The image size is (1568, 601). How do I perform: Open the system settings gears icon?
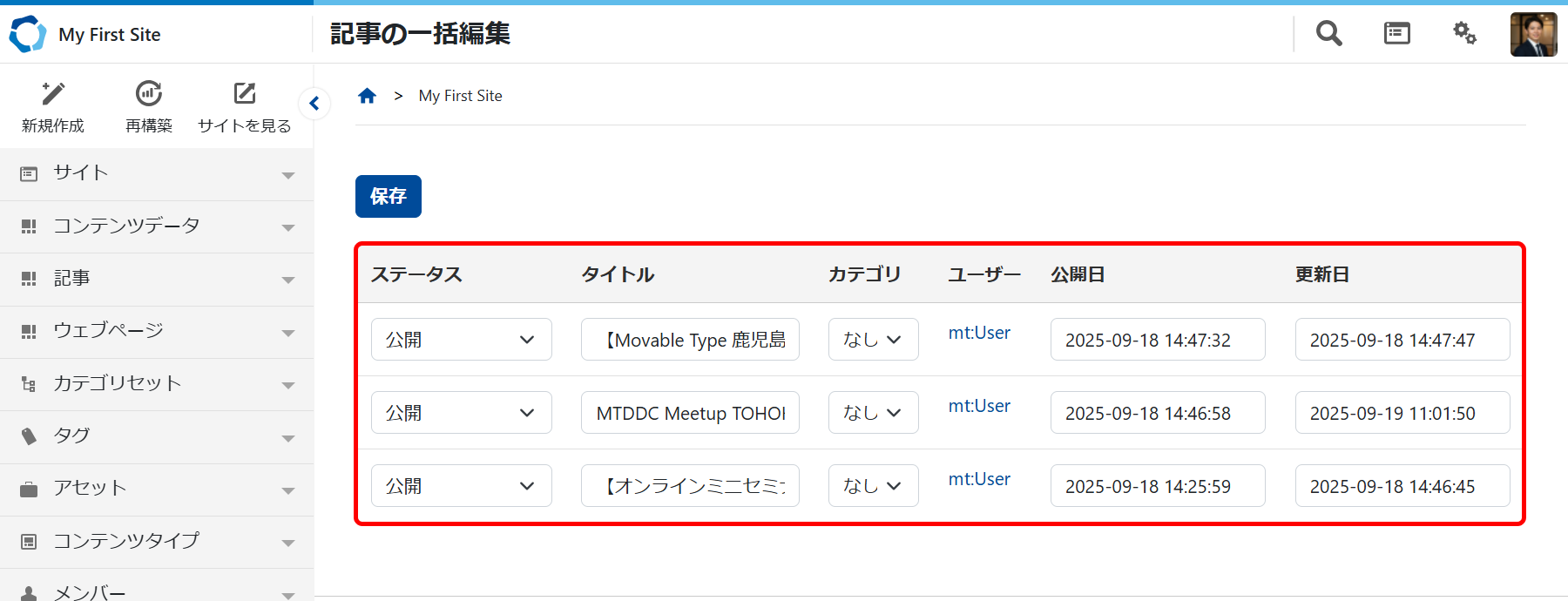point(1464,34)
